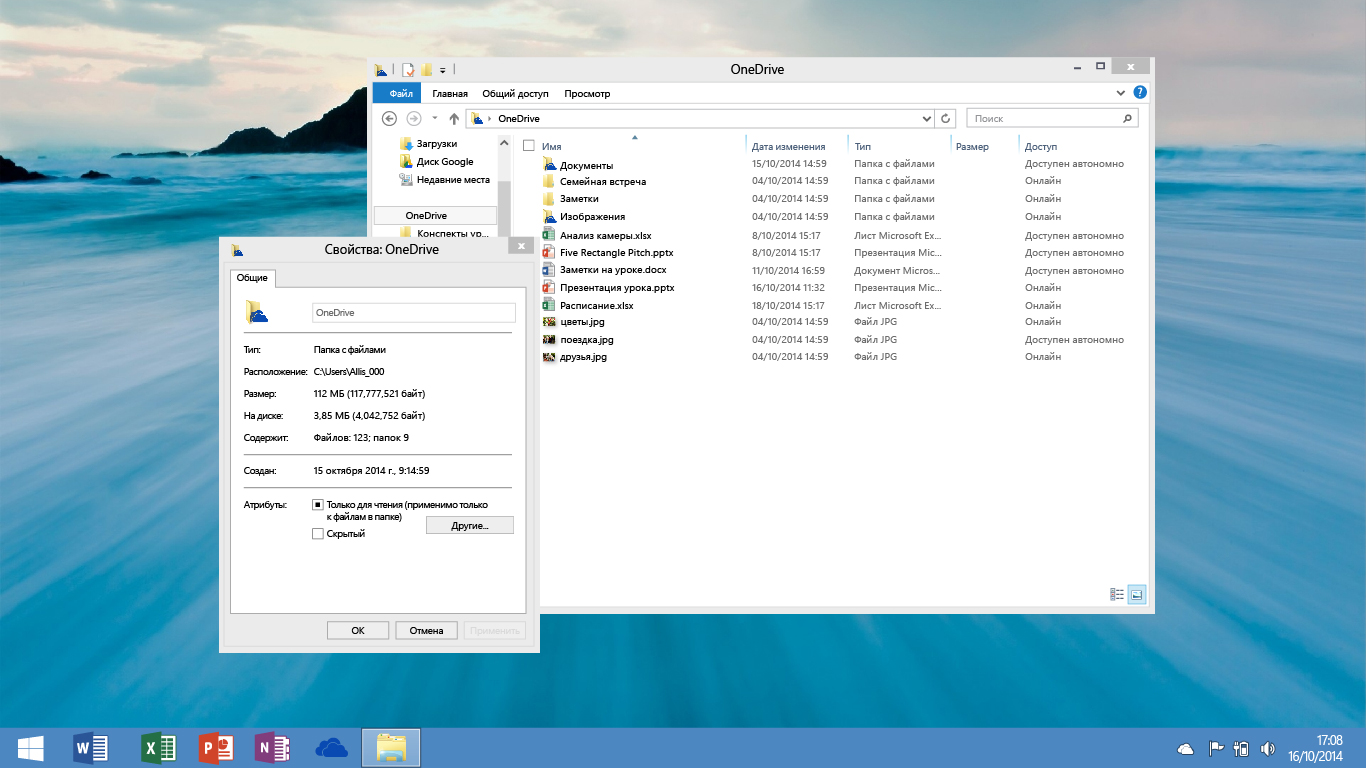
Task: Expand the address bar history dropdown
Action: [927, 118]
